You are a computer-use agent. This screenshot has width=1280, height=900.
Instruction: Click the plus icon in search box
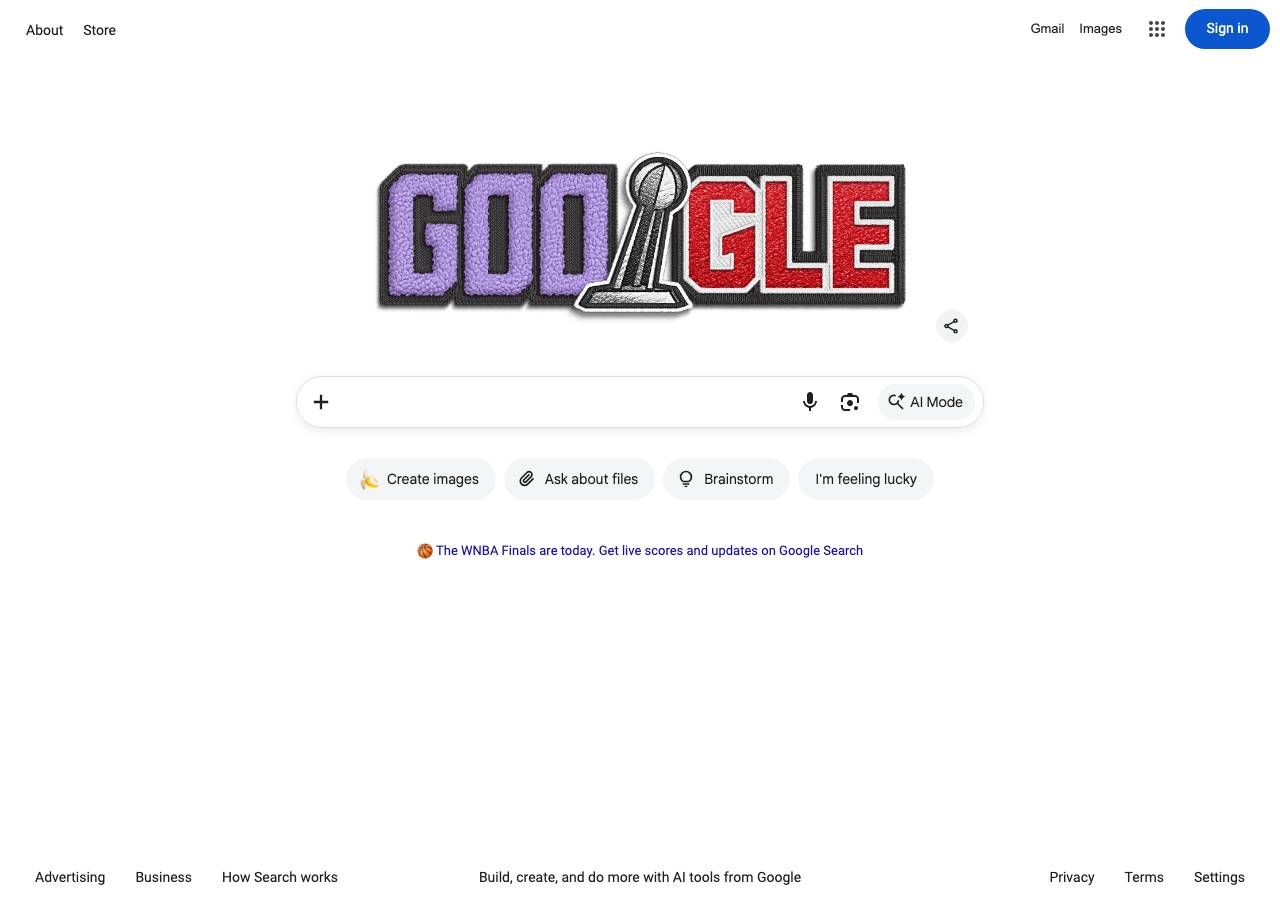click(x=321, y=402)
